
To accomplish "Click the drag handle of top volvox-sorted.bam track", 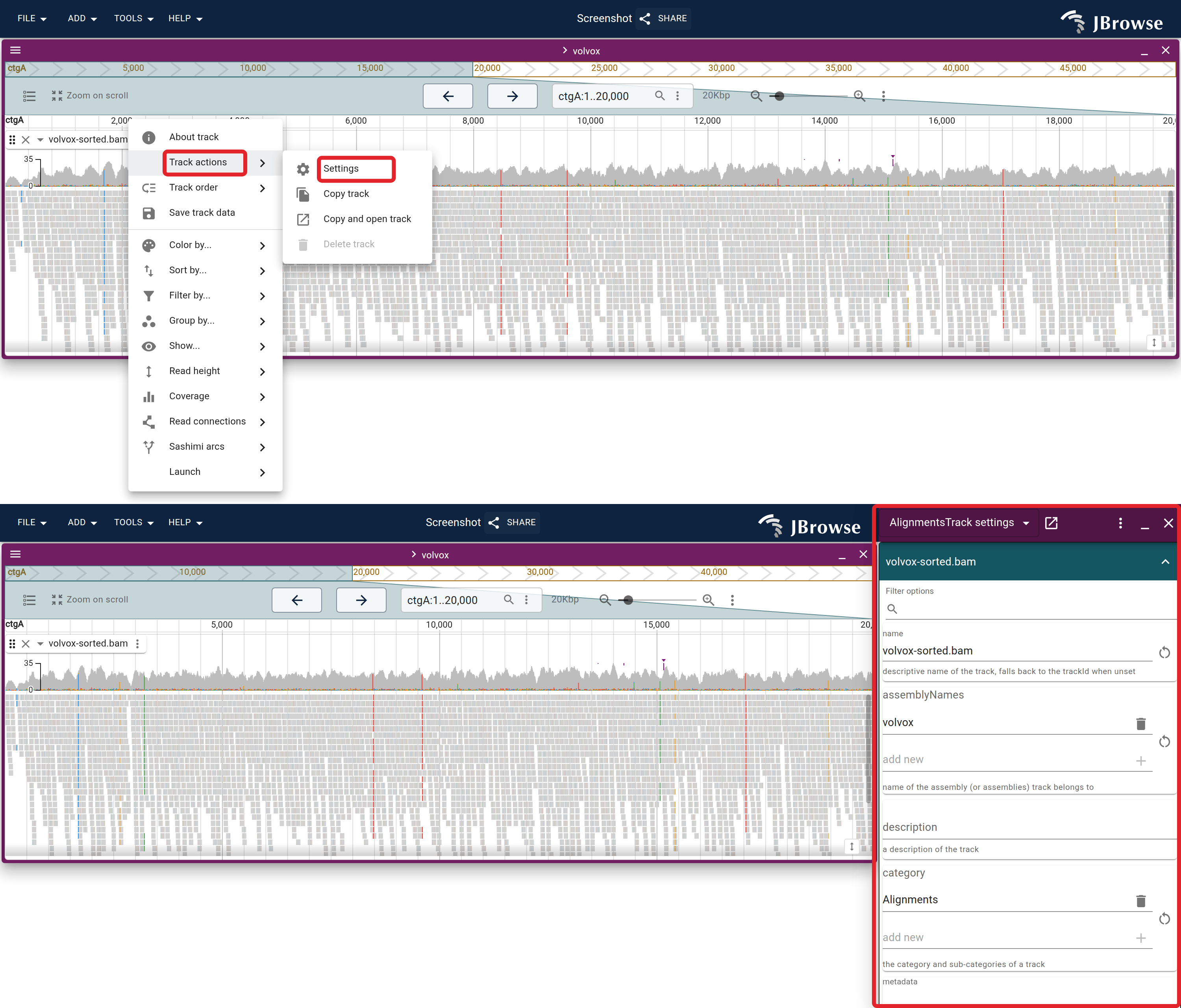I will click(x=12, y=140).
